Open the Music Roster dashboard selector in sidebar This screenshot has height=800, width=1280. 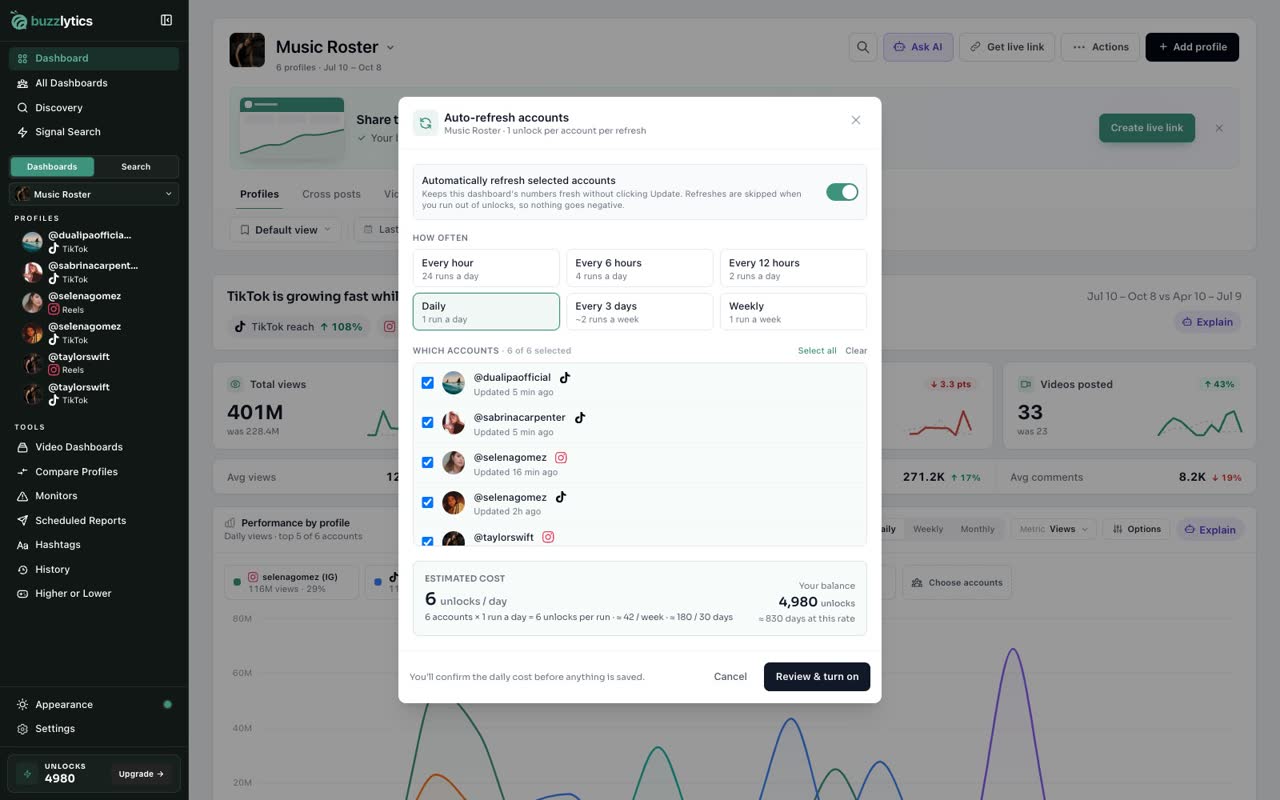pos(94,194)
